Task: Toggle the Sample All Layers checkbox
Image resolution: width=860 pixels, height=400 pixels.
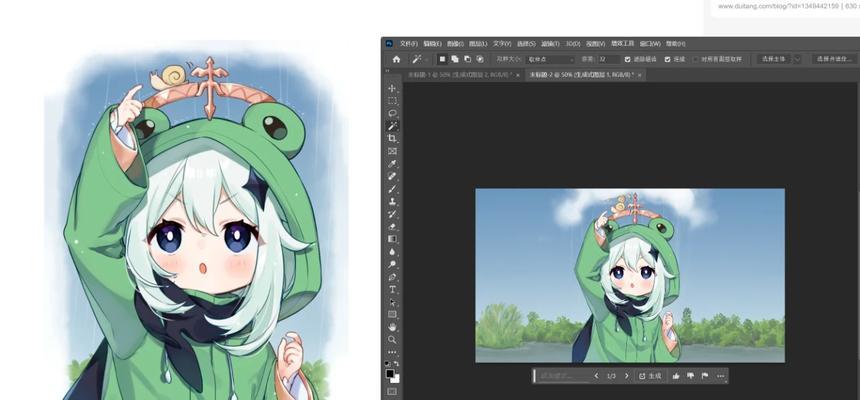Action: [695, 59]
